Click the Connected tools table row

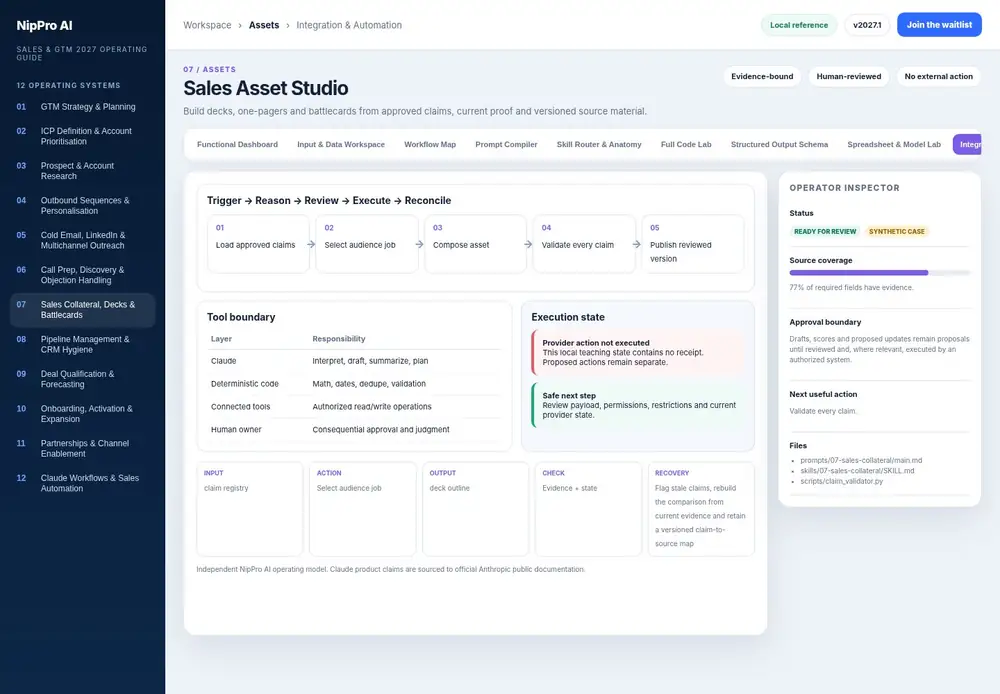[x=354, y=407]
